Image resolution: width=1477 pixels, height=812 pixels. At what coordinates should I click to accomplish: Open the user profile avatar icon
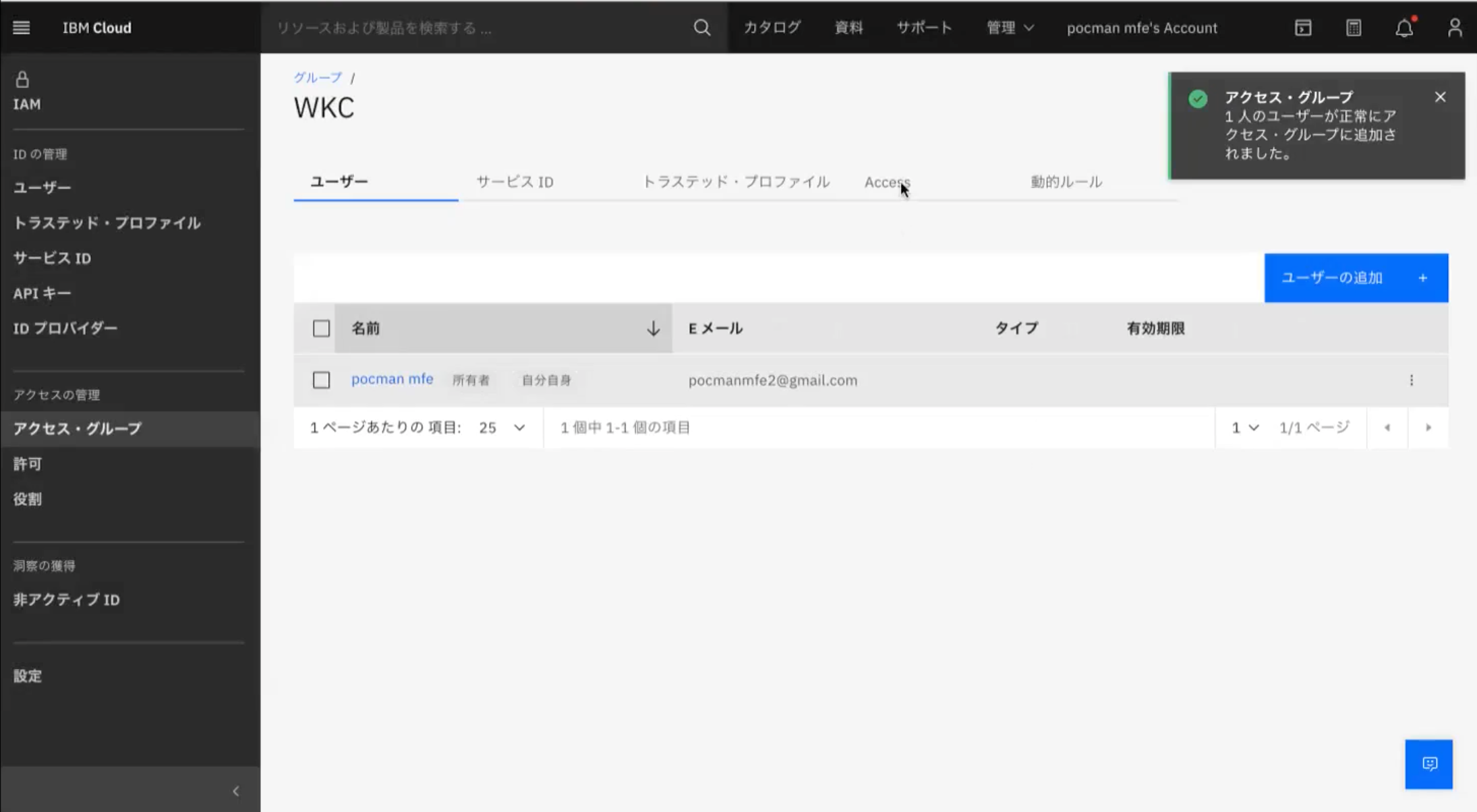click(x=1455, y=28)
